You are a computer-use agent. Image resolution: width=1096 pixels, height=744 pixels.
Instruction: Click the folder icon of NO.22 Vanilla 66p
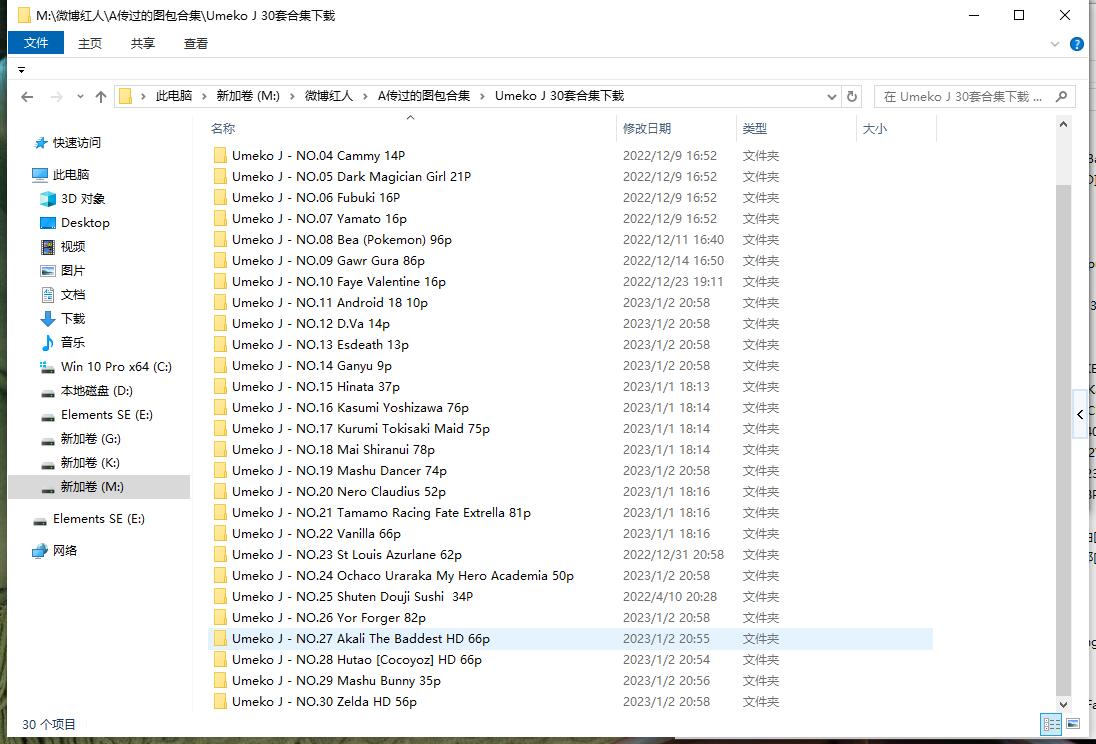(220, 533)
